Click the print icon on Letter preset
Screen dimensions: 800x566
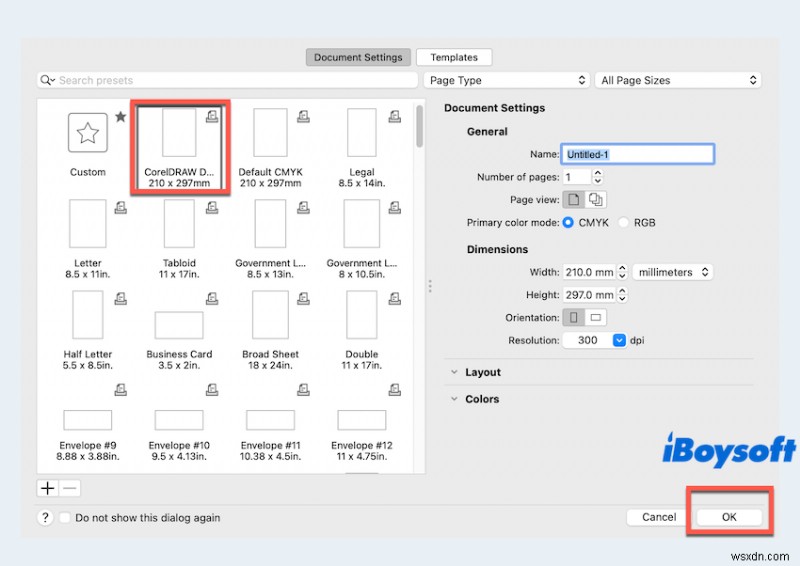coord(120,208)
